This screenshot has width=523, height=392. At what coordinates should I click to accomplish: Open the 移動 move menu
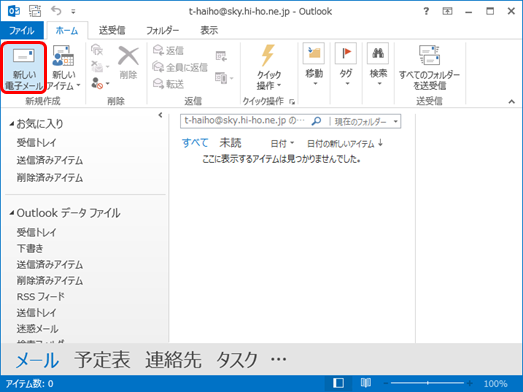(x=314, y=65)
